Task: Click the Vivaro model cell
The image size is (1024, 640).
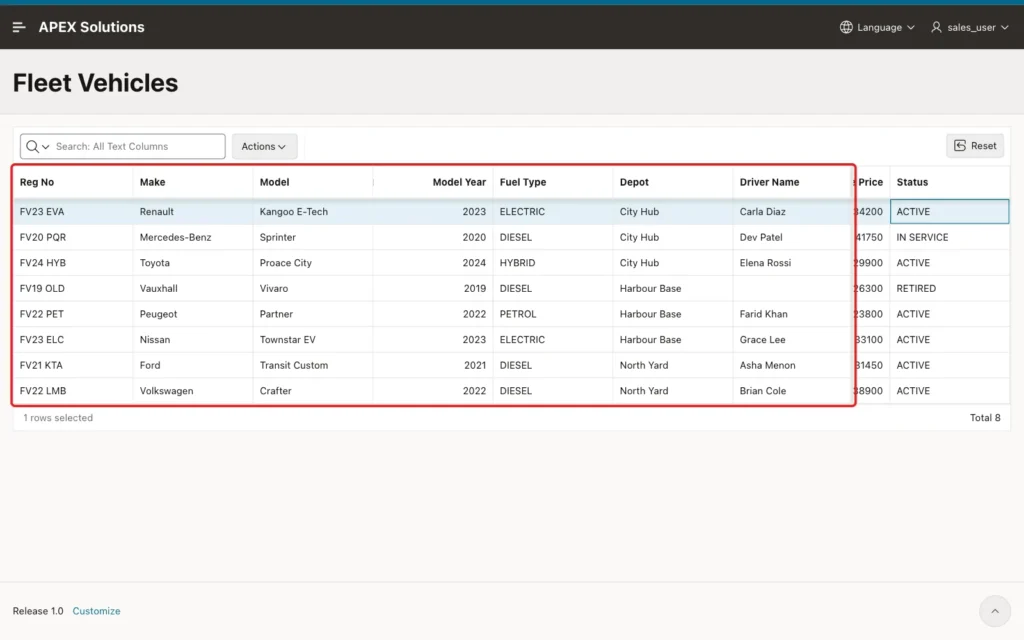Action: click(x=313, y=288)
